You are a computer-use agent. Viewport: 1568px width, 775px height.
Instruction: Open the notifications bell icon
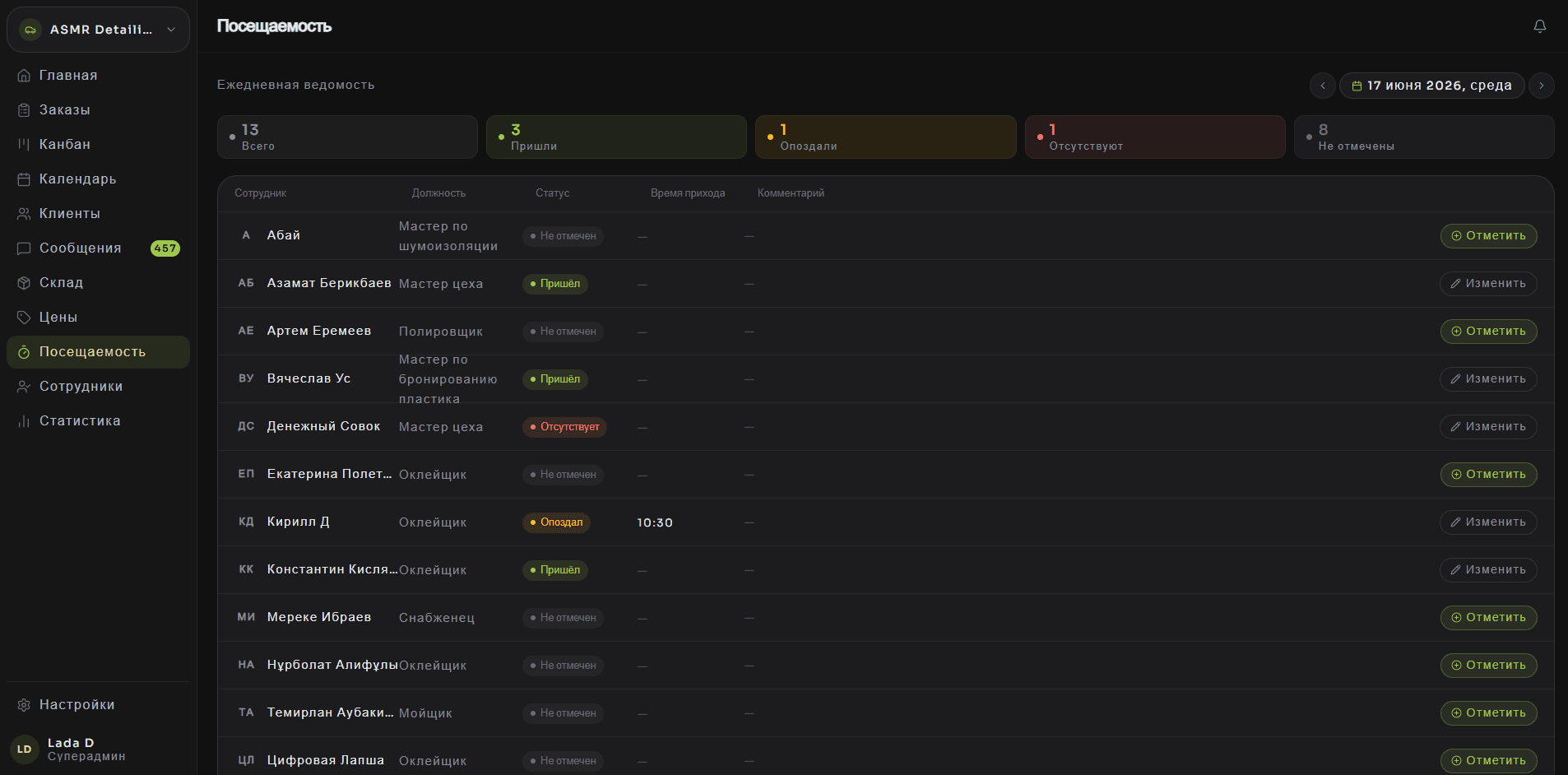coord(1539,26)
